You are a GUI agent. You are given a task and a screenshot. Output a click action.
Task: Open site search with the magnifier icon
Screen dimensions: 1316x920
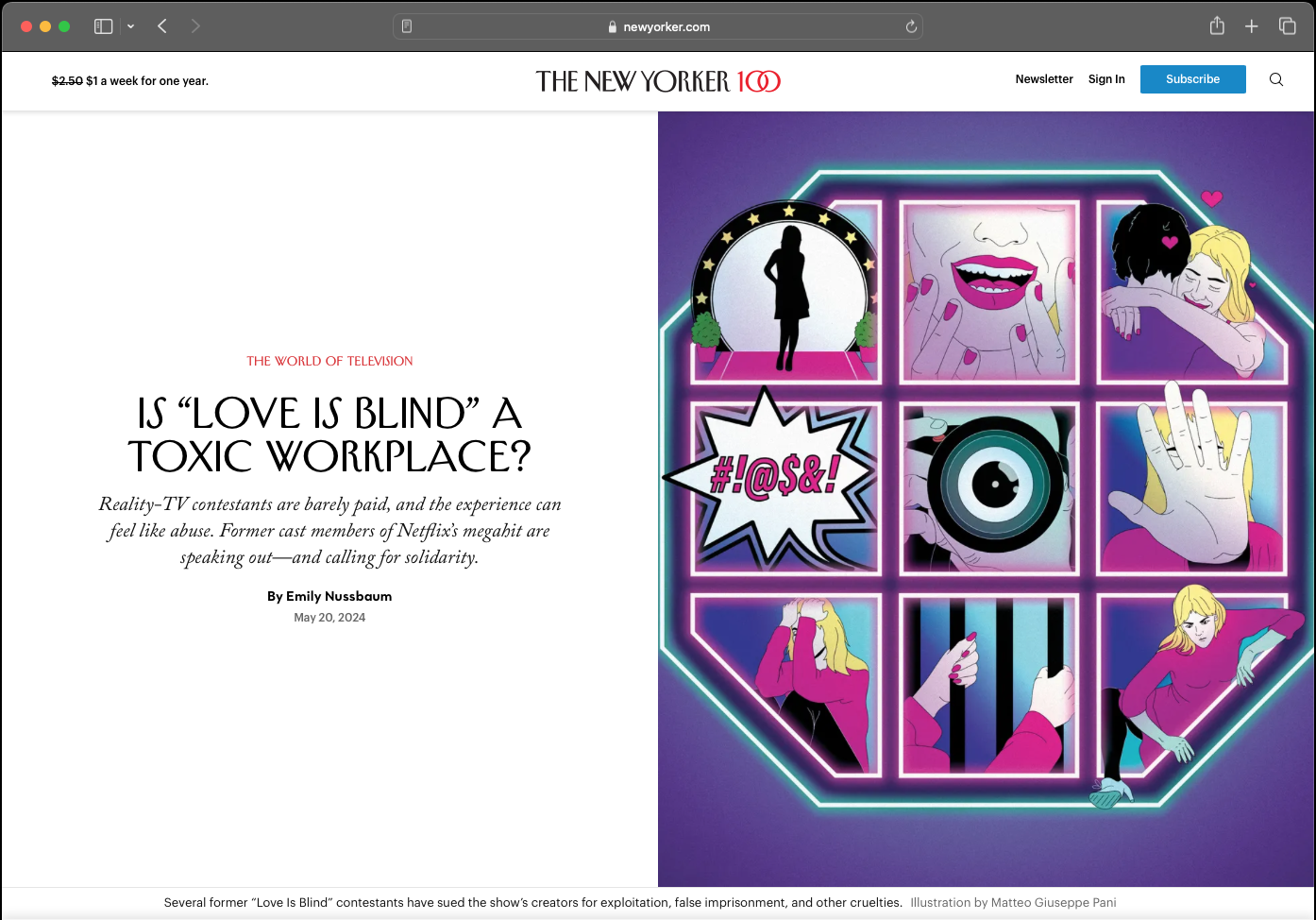pyautogui.click(x=1276, y=79)
